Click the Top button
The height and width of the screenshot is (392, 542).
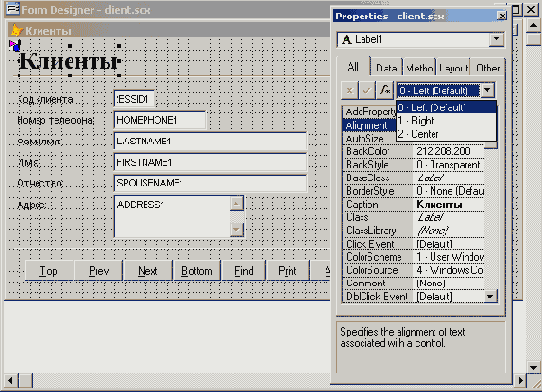click(48, 271)
